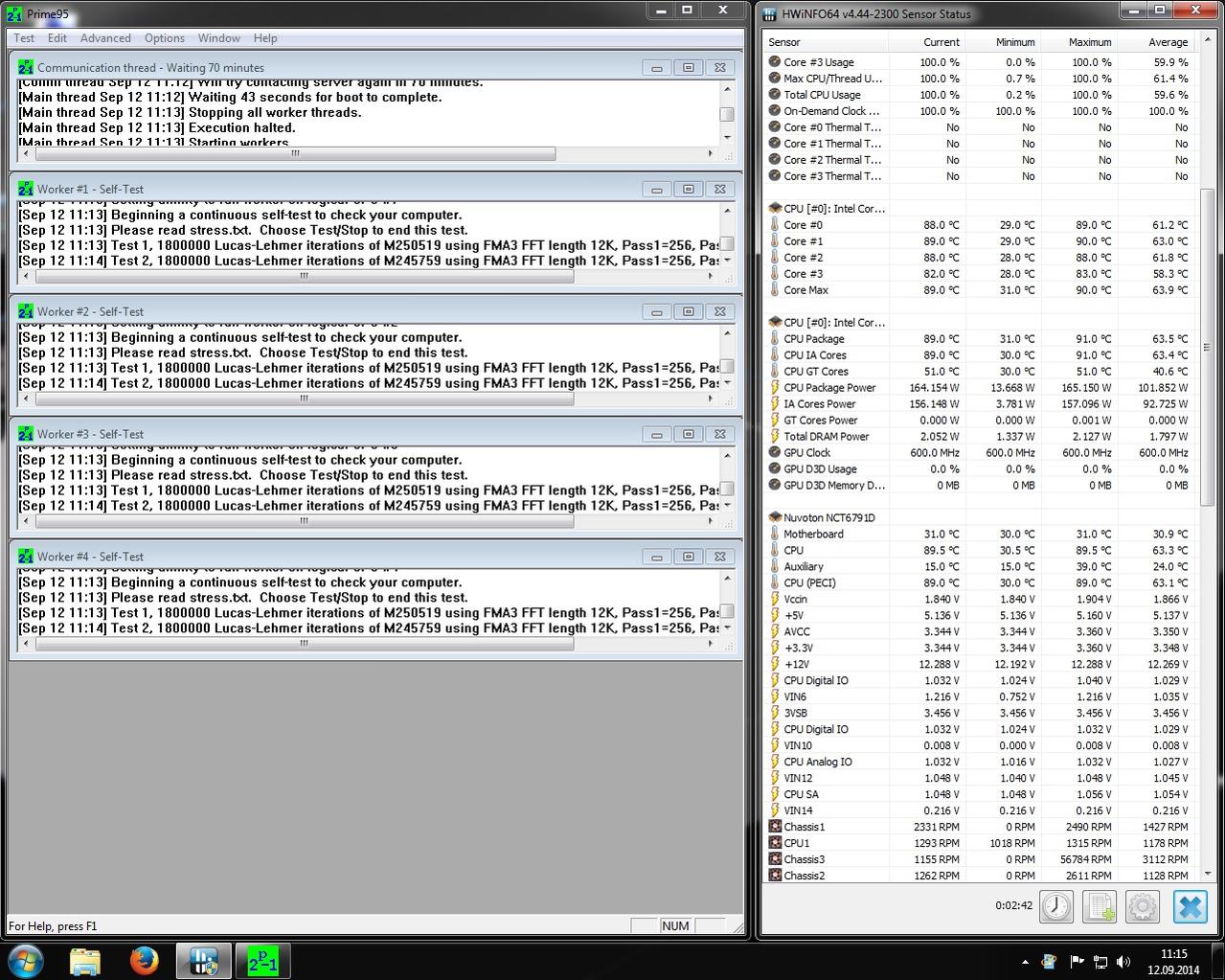Maximize the Worker #3 child window
The height and width of the screenshot is (980, 1225).
(688, 435)
